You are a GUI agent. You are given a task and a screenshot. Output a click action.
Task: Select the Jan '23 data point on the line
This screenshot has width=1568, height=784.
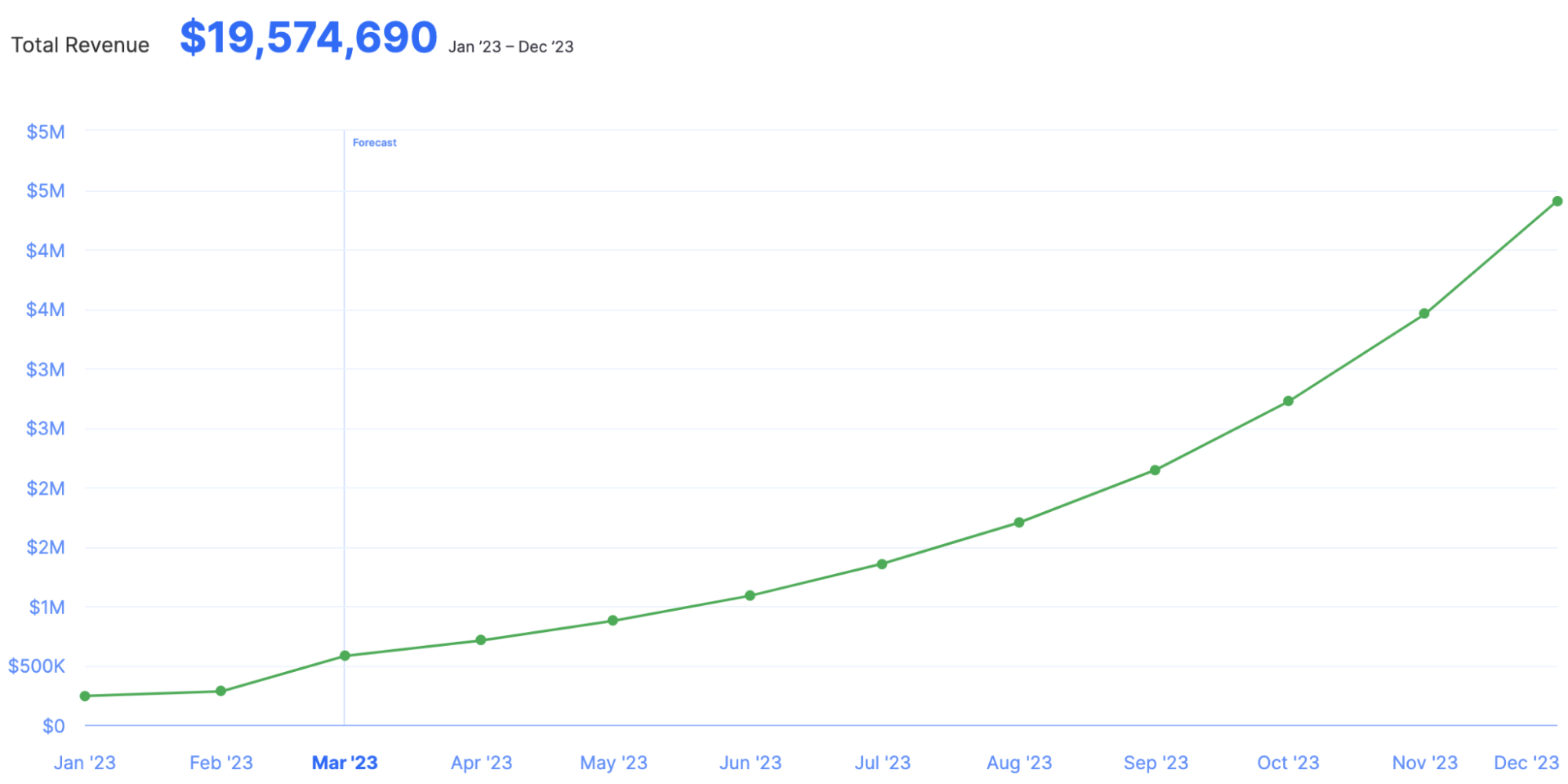tap(84, 695)
